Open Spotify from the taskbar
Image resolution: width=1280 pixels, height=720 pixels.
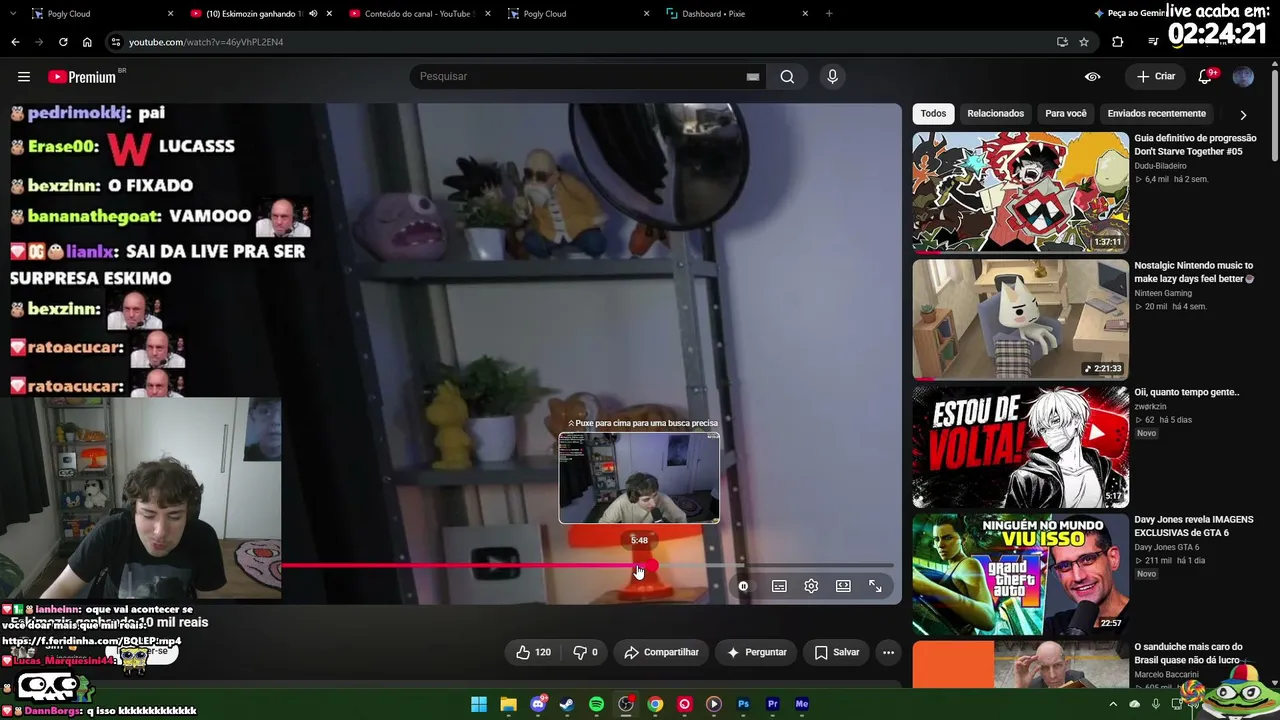pos(596,704)
